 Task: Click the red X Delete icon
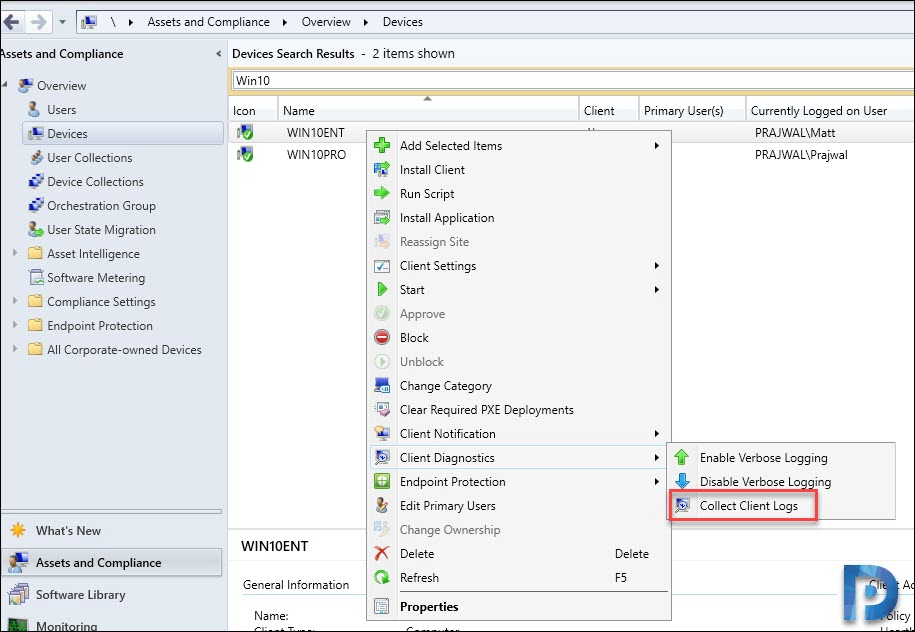tap(382, 553)
